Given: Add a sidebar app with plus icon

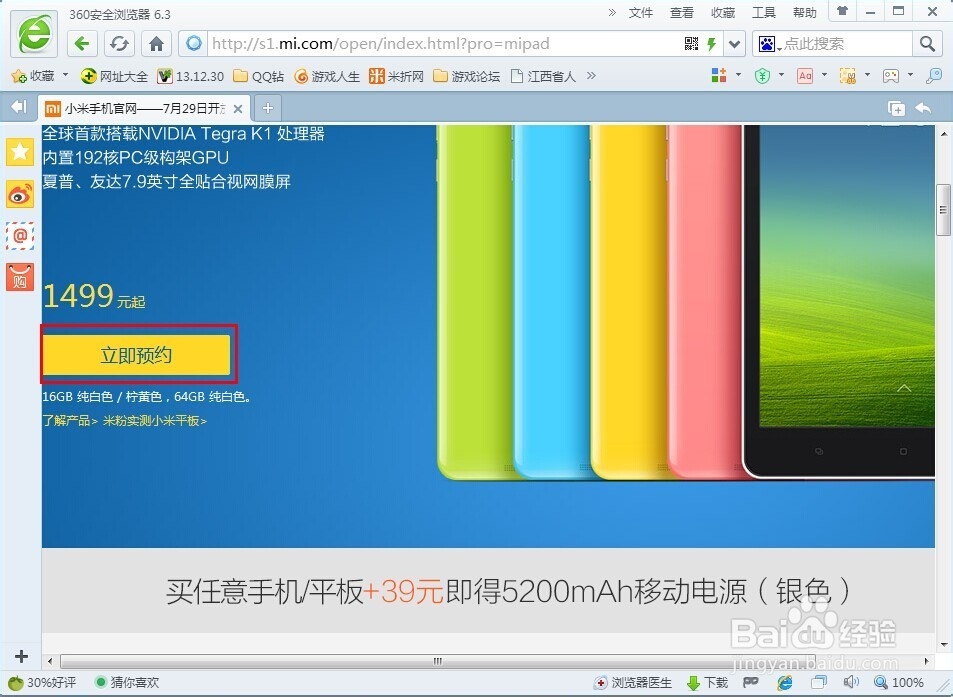Looking at the screenshot, I should coord(21,656).
